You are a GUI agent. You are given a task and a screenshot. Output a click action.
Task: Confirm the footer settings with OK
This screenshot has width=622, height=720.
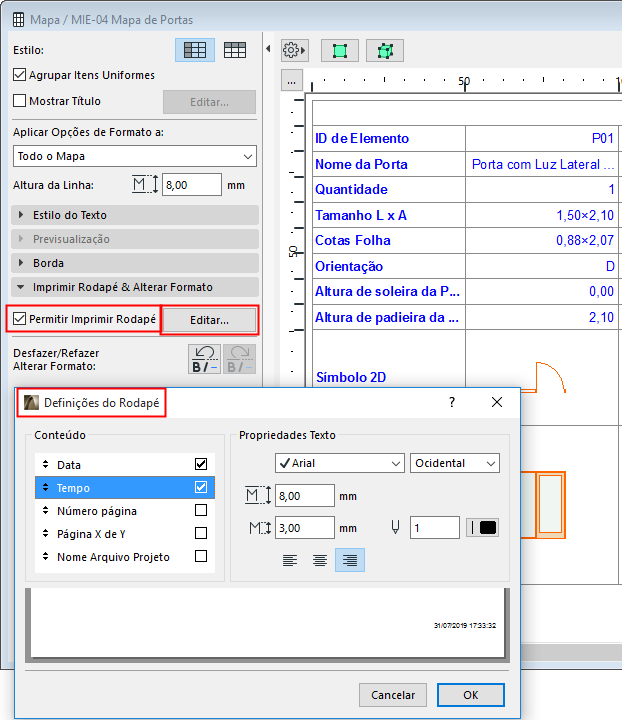click(x=471, y=695)
